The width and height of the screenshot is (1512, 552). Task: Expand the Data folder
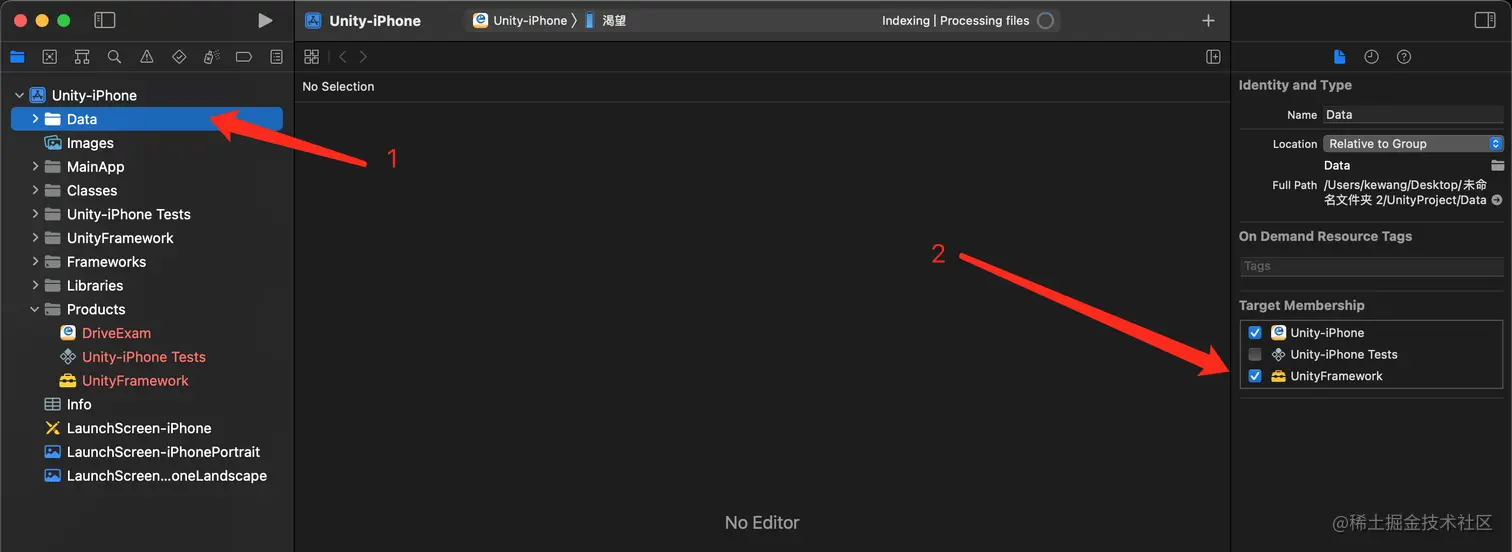35,119
